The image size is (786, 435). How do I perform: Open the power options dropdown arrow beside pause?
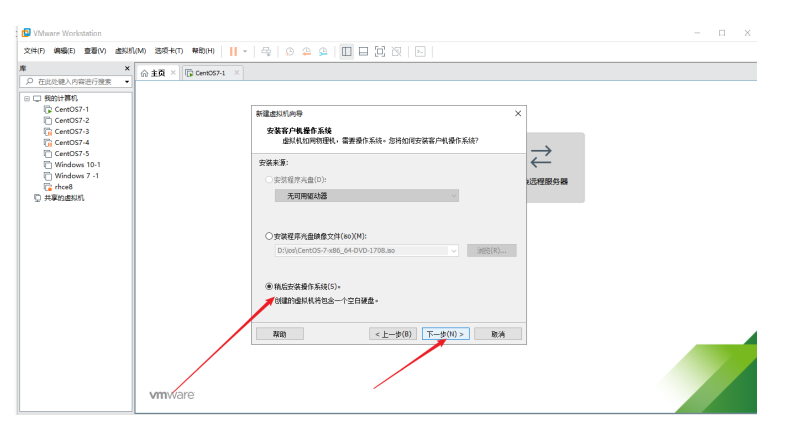(245, 52)
